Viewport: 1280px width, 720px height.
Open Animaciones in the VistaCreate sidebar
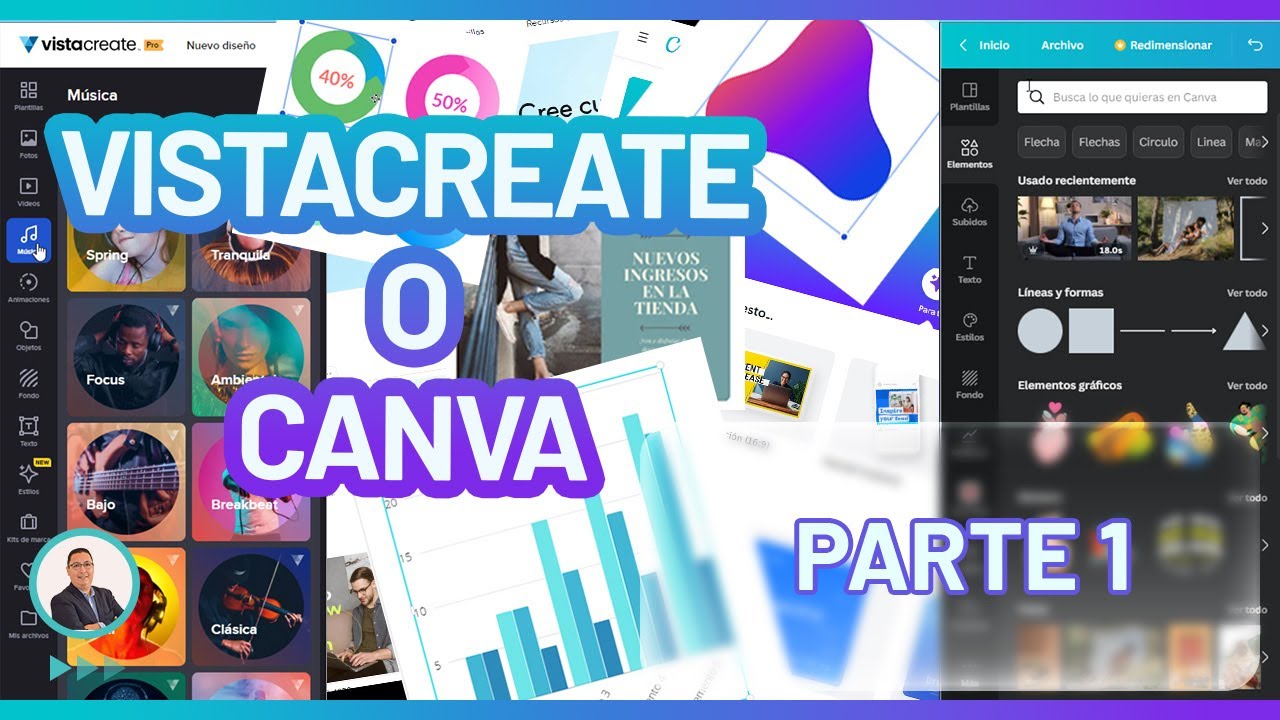coord(28,287)
